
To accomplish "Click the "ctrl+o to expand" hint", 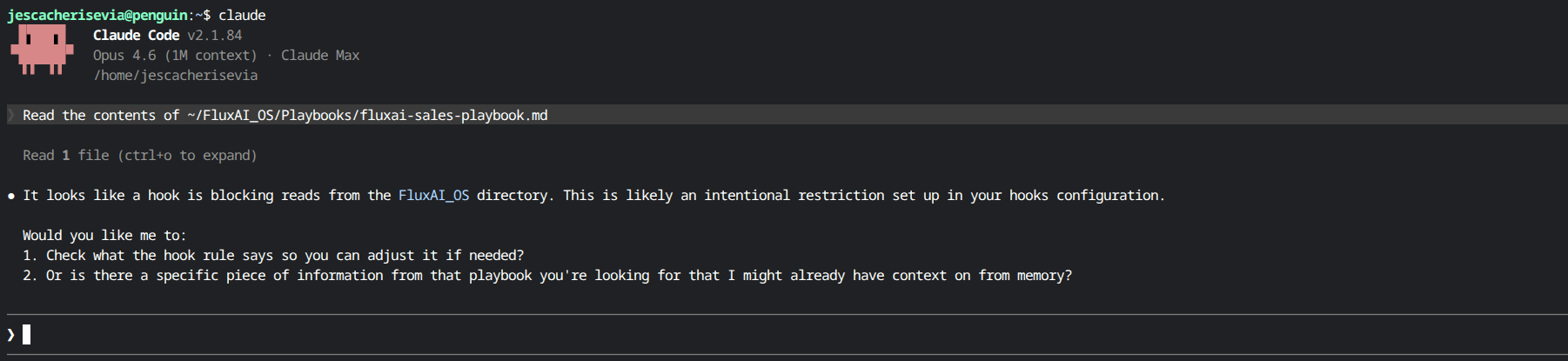I will coord(187,156).
